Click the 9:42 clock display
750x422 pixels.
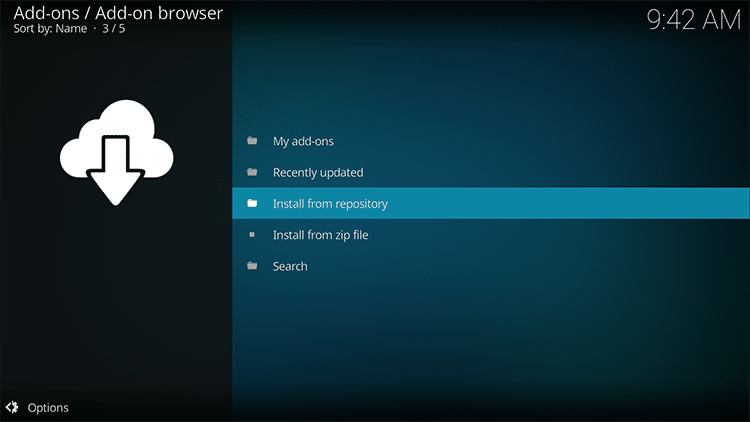tap(675, 20)
